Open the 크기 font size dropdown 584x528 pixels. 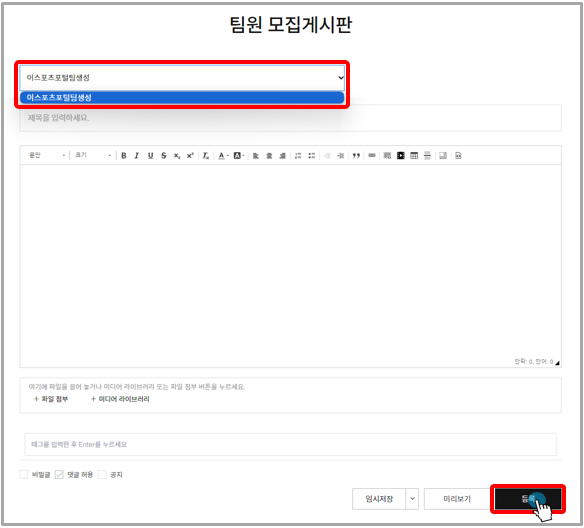(x=93, y=155)
